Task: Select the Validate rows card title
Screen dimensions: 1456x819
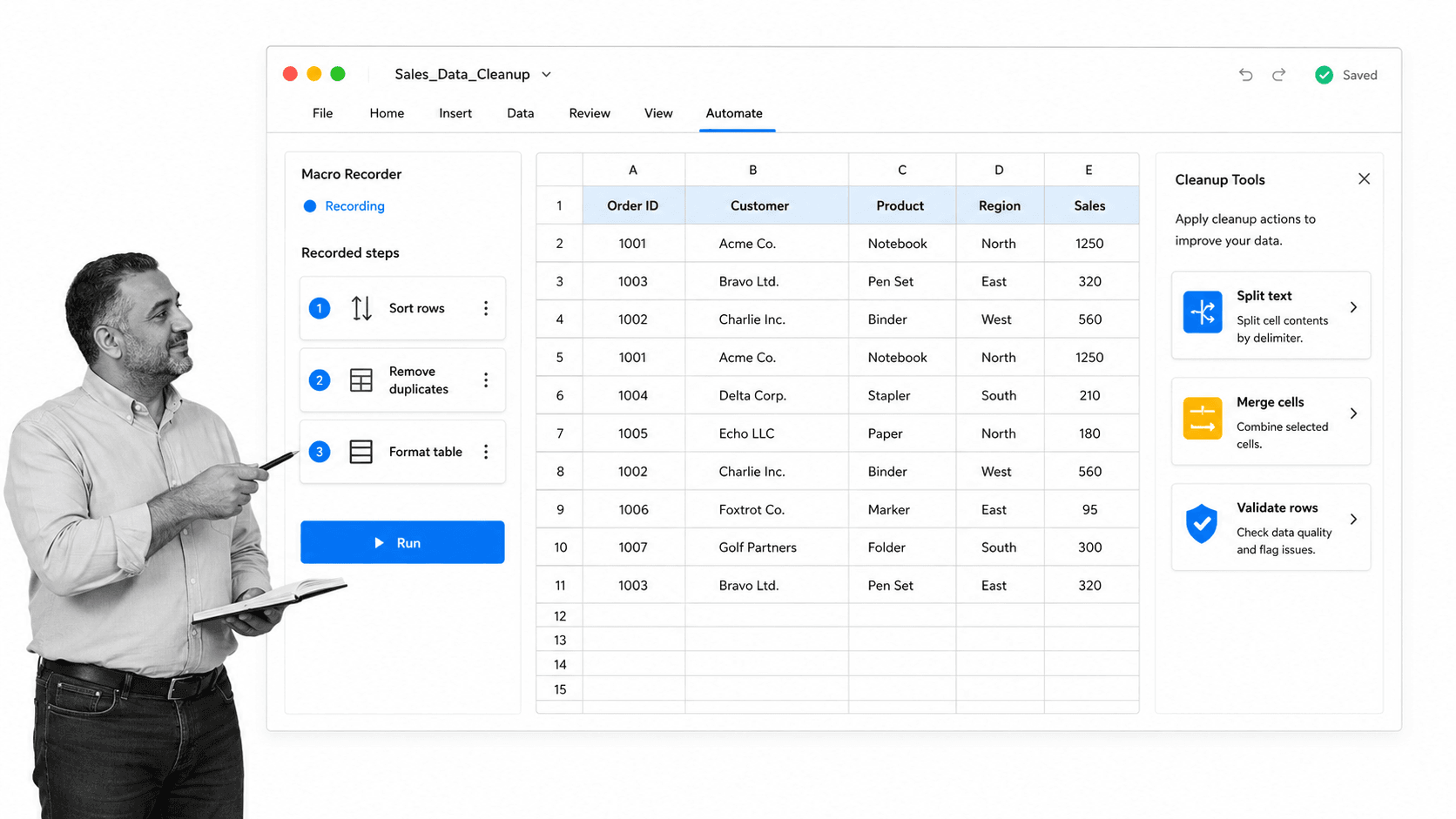Action: 1277,507
